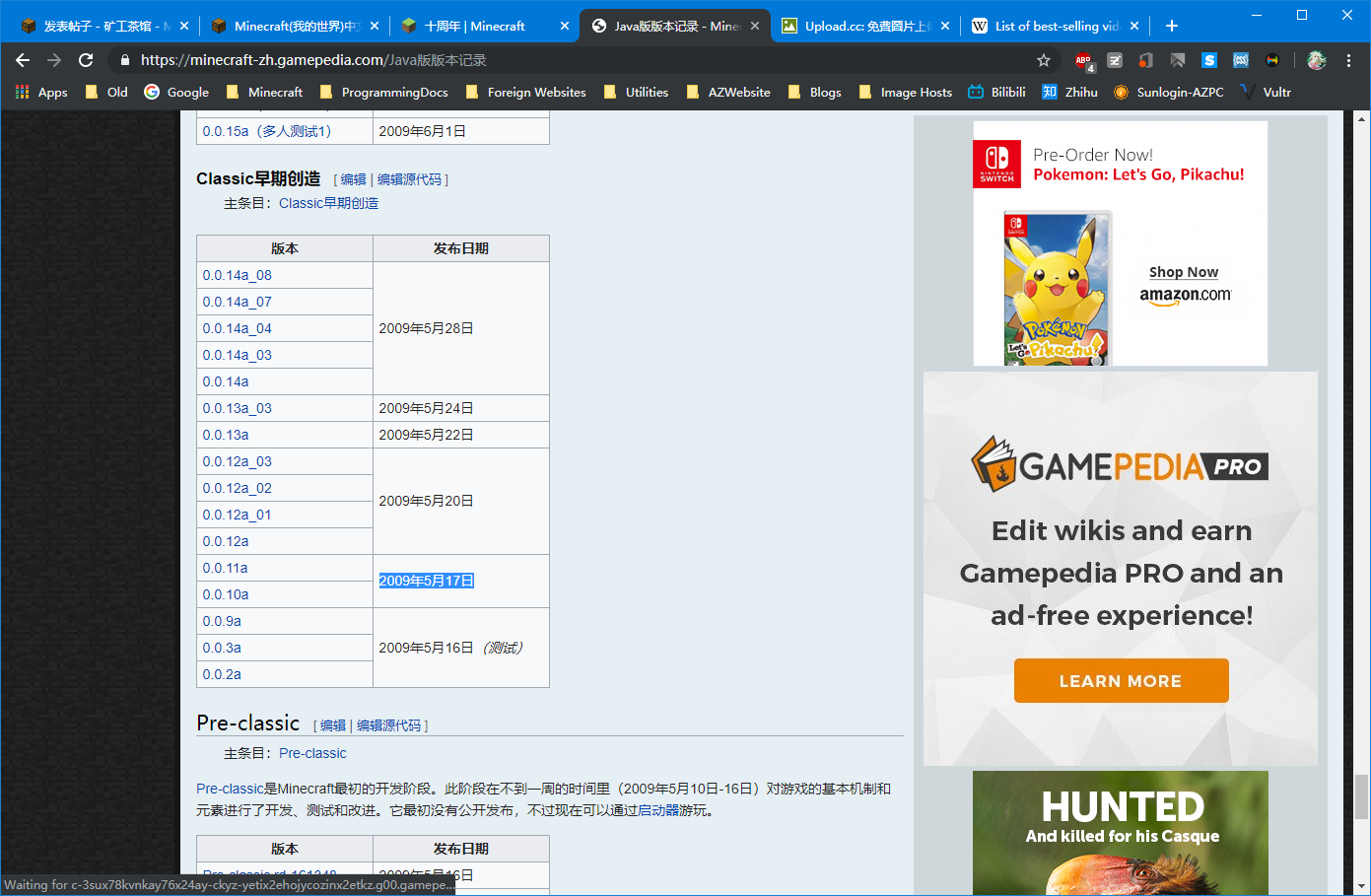Open the Apps bookmarks shortcut
Screen dimensions: 1371x896
pyautogui.click(x=41, y=93)
